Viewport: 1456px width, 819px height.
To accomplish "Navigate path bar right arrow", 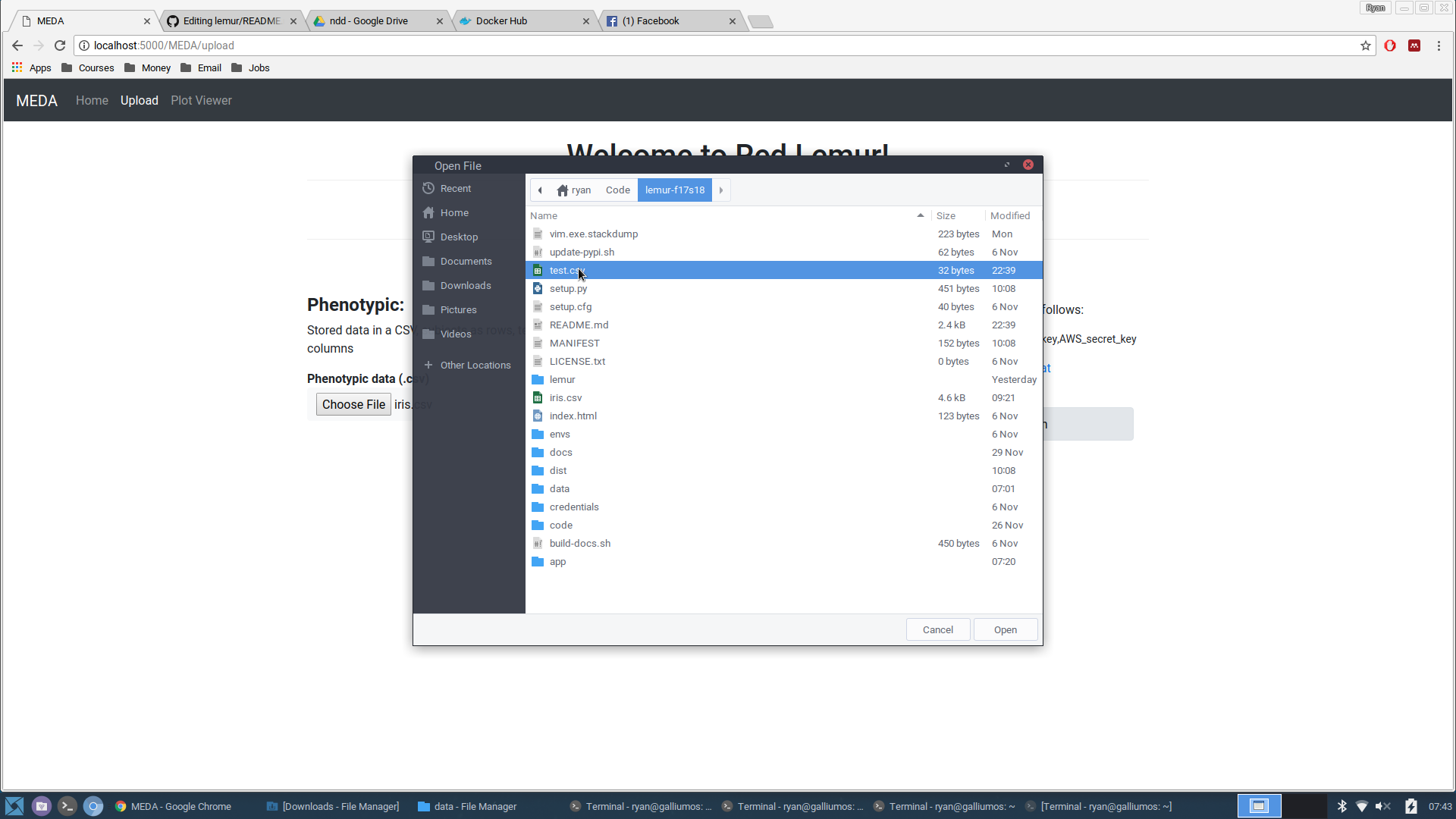I will [x=721, y=190].
